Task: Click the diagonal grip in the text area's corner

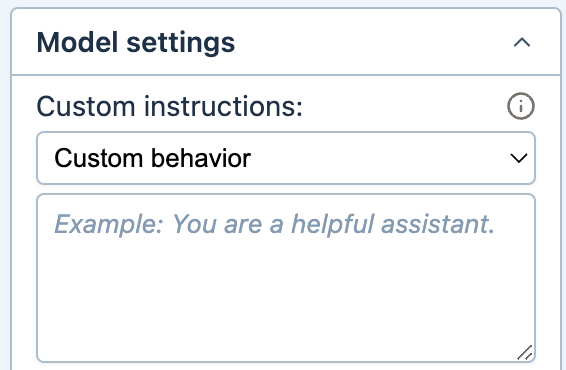Action: coord(525,353)
